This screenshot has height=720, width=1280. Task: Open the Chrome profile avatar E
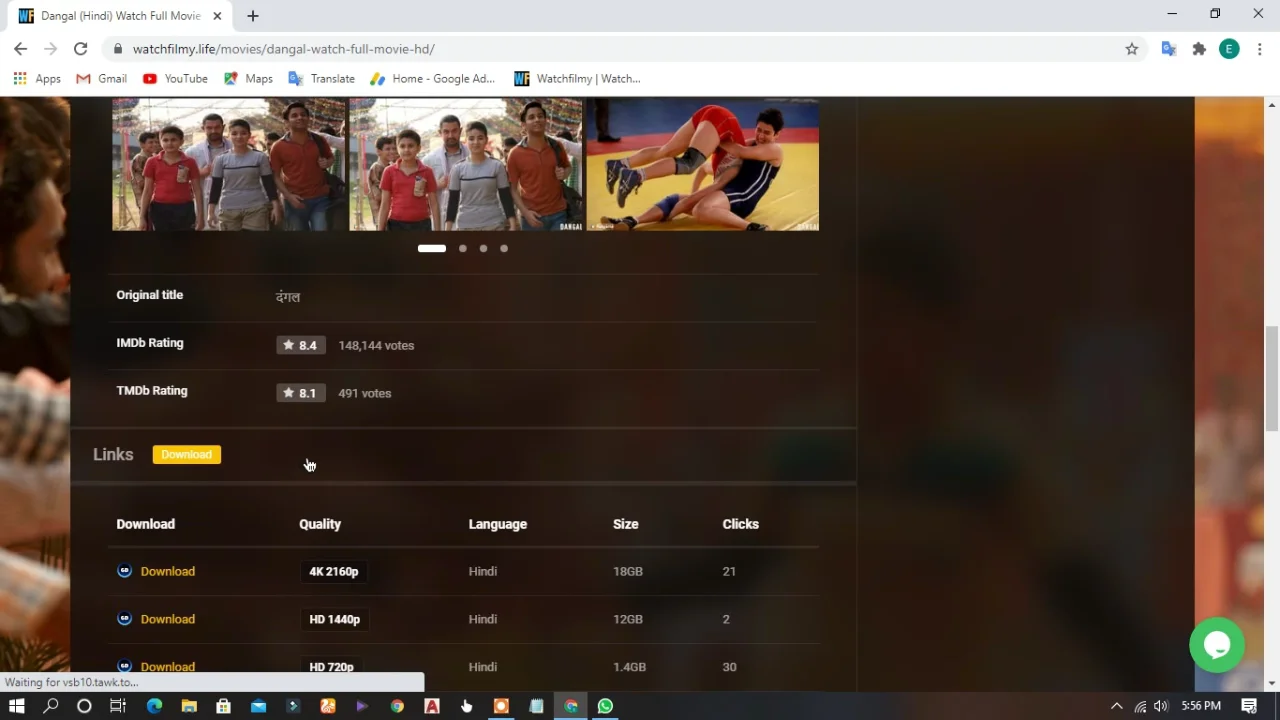click(1229, 48)
